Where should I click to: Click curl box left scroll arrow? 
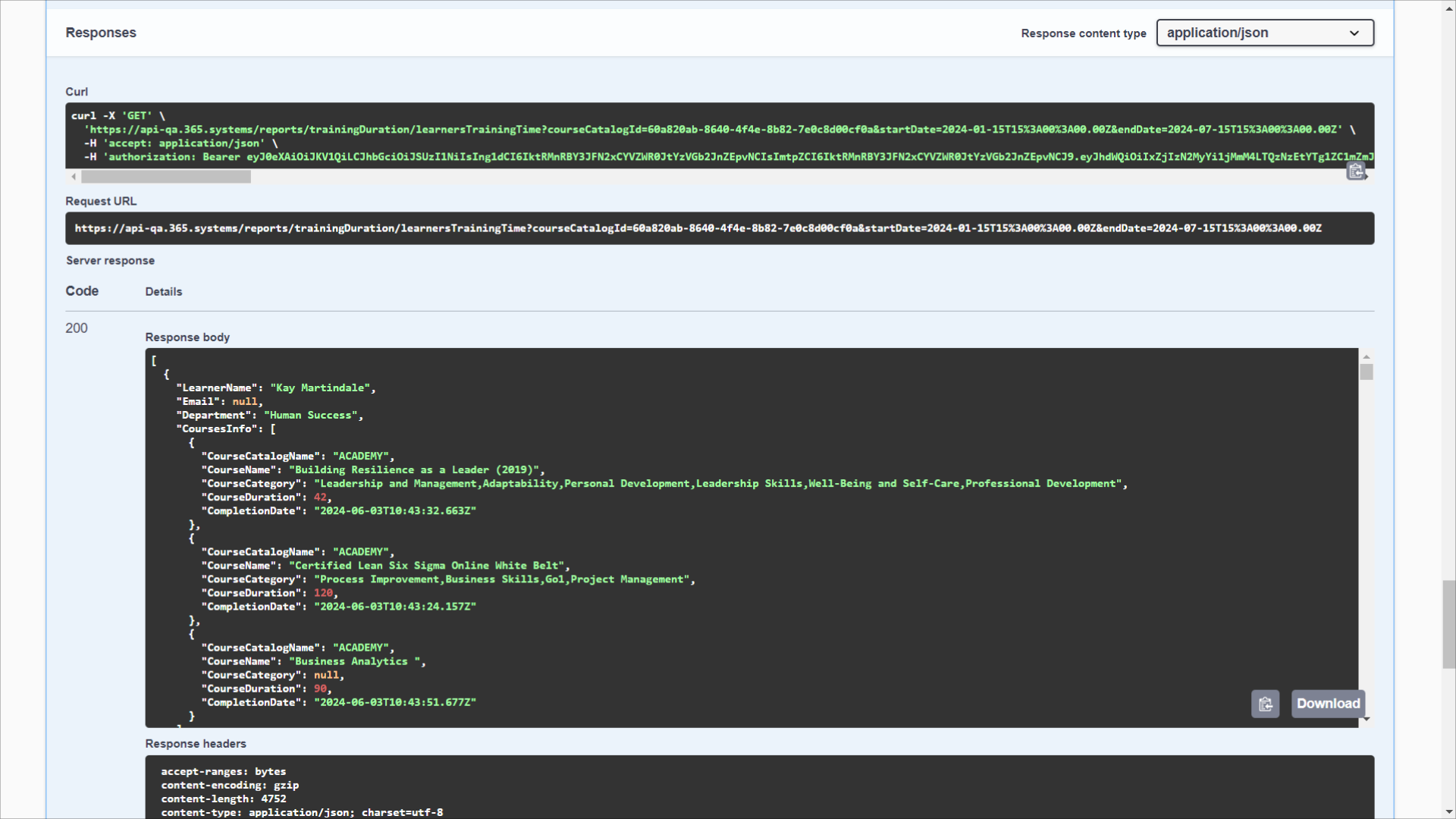click(74, 177)
